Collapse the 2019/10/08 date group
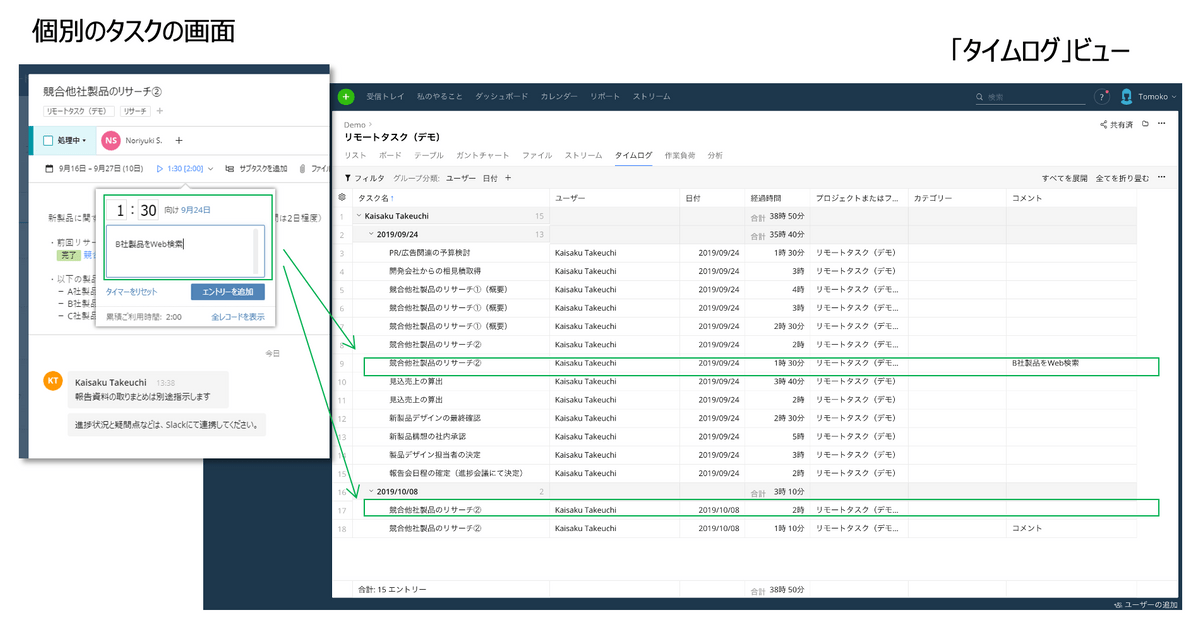 tap(371, 491)
